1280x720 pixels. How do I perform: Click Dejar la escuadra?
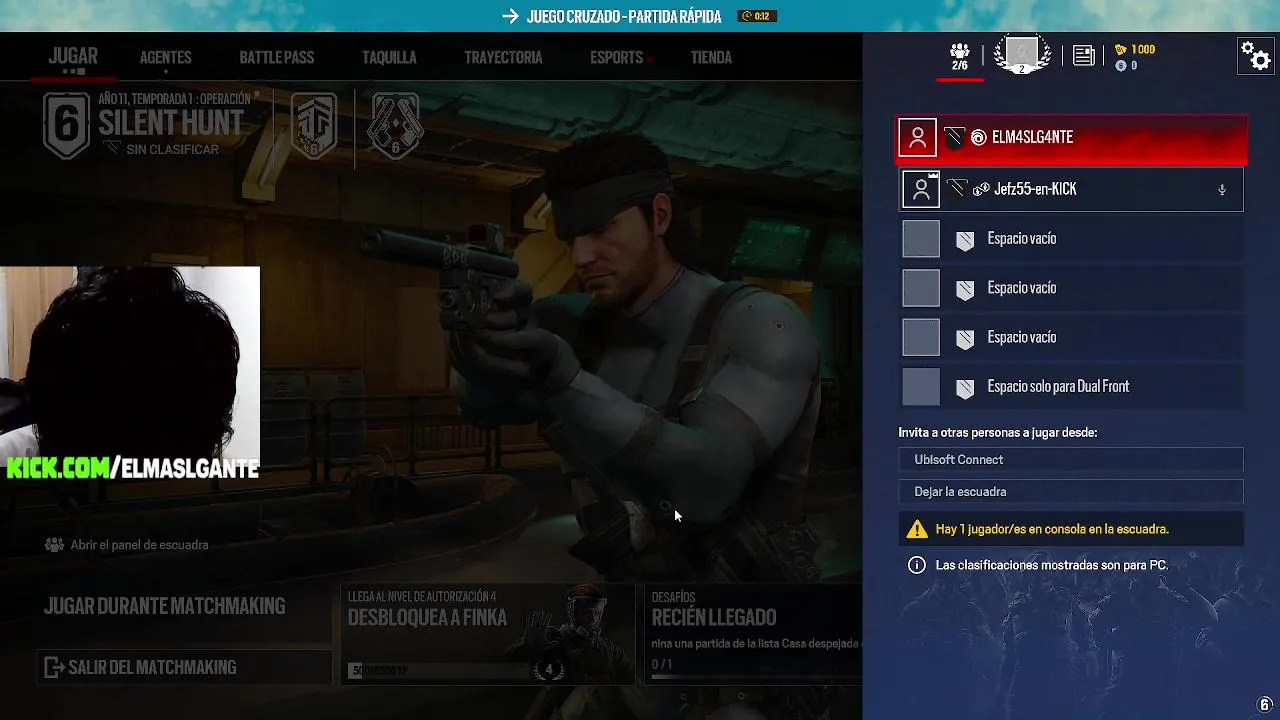point(1071,492)
